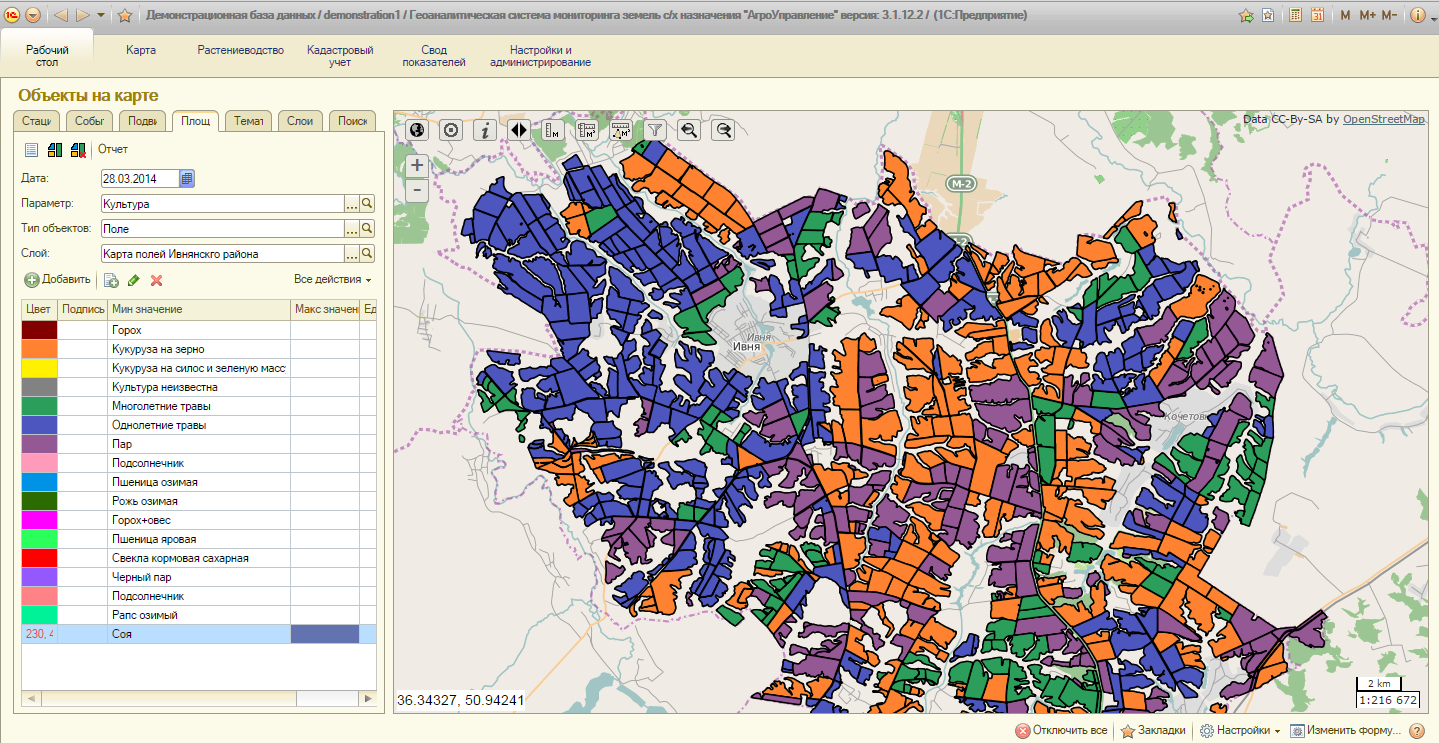1439x743 pixels.
Task: Click the Слой input field
Action: (221, 254)
